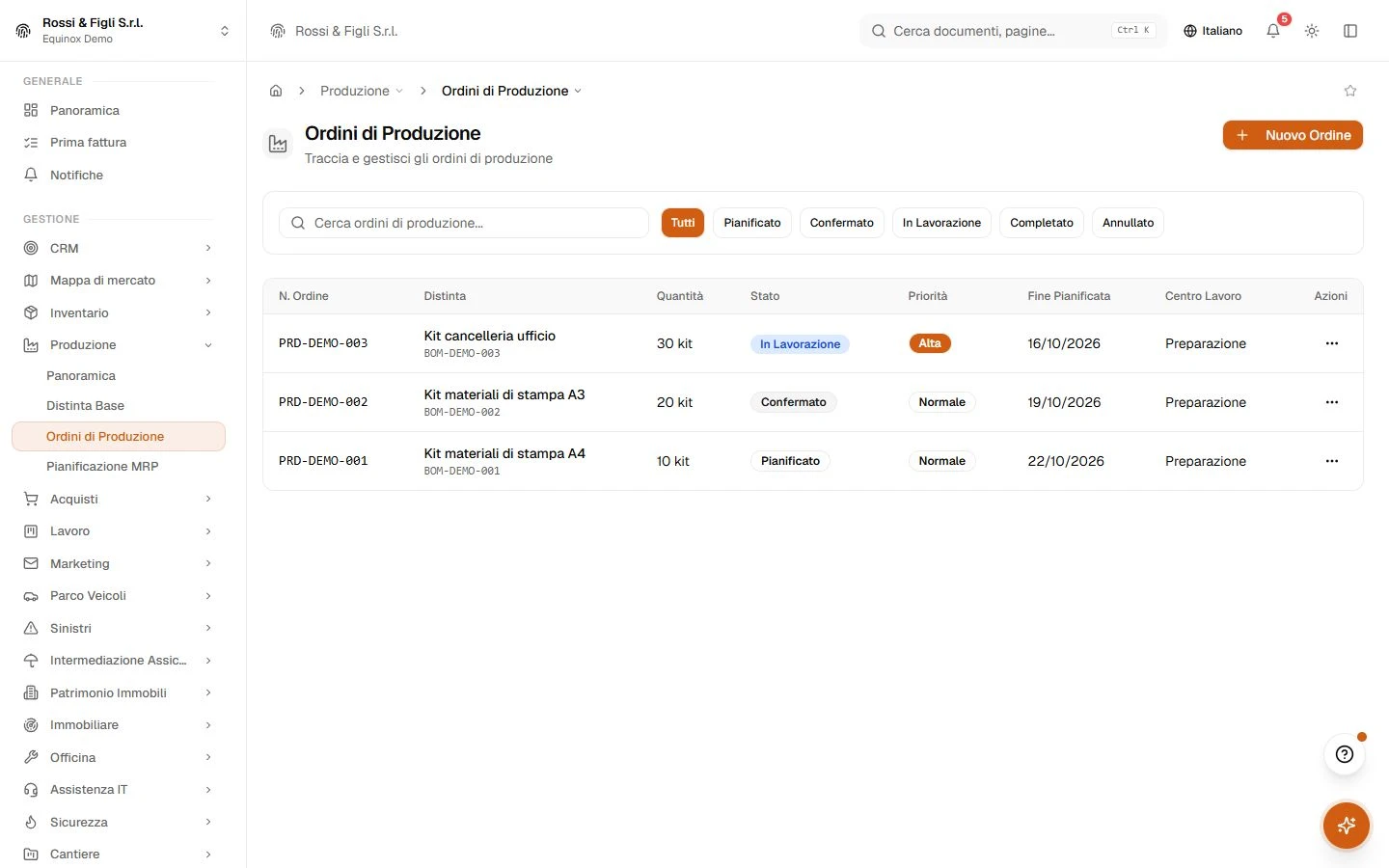Screen dimensions: 1389x868
Task: Click the home breadcrumb icon
Action: pyautogui.click(x=276, y=91)
